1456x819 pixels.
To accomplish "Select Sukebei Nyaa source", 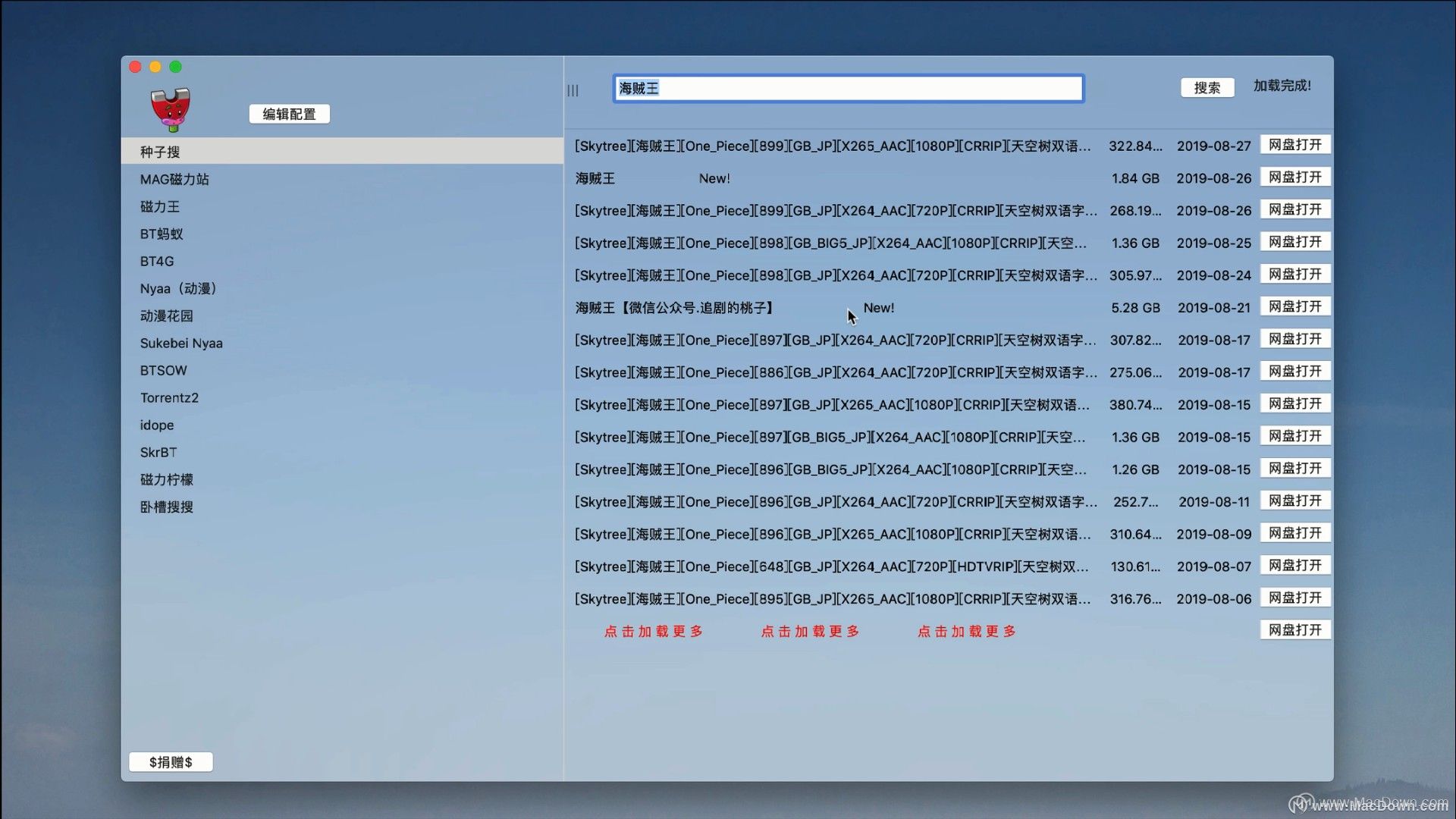I will tap(342, 343).
